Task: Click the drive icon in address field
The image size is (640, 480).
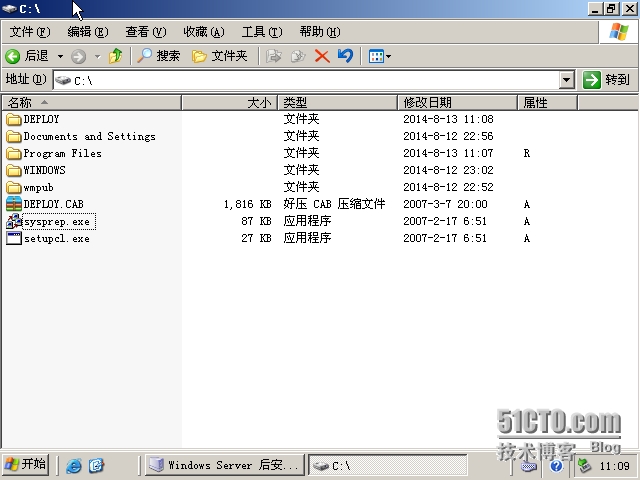Action: (63, 80)
